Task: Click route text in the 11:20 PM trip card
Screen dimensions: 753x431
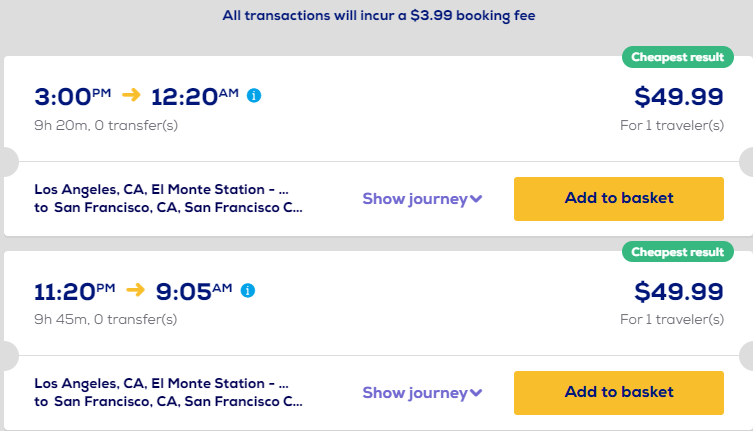Action: 168,393
